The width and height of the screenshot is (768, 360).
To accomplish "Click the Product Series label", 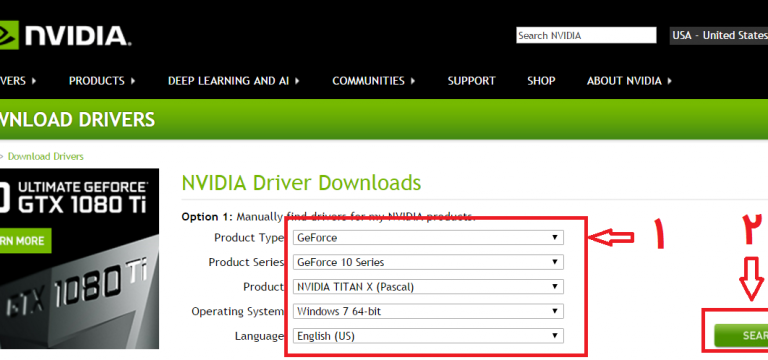I will click(x=246, y=263).
